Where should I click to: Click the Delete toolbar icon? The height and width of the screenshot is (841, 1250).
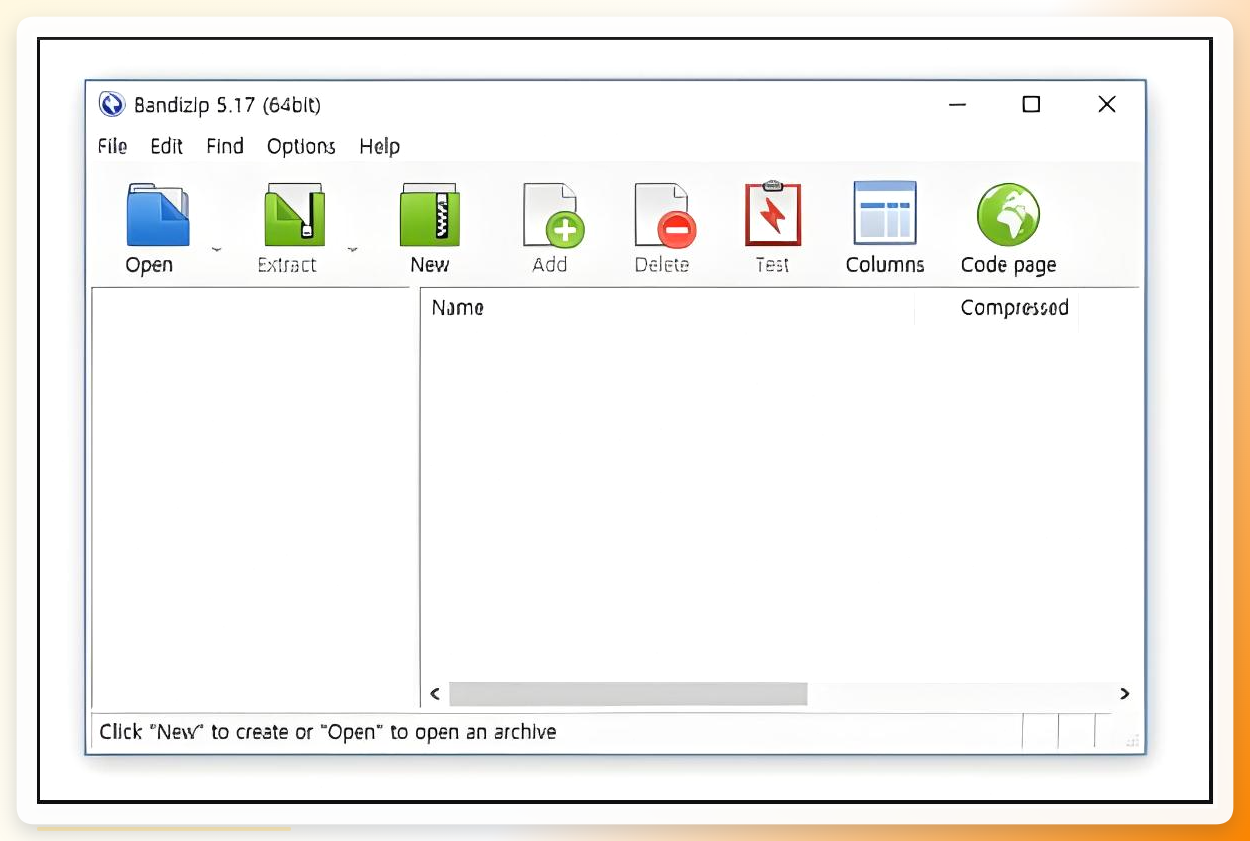click(663, 214)
